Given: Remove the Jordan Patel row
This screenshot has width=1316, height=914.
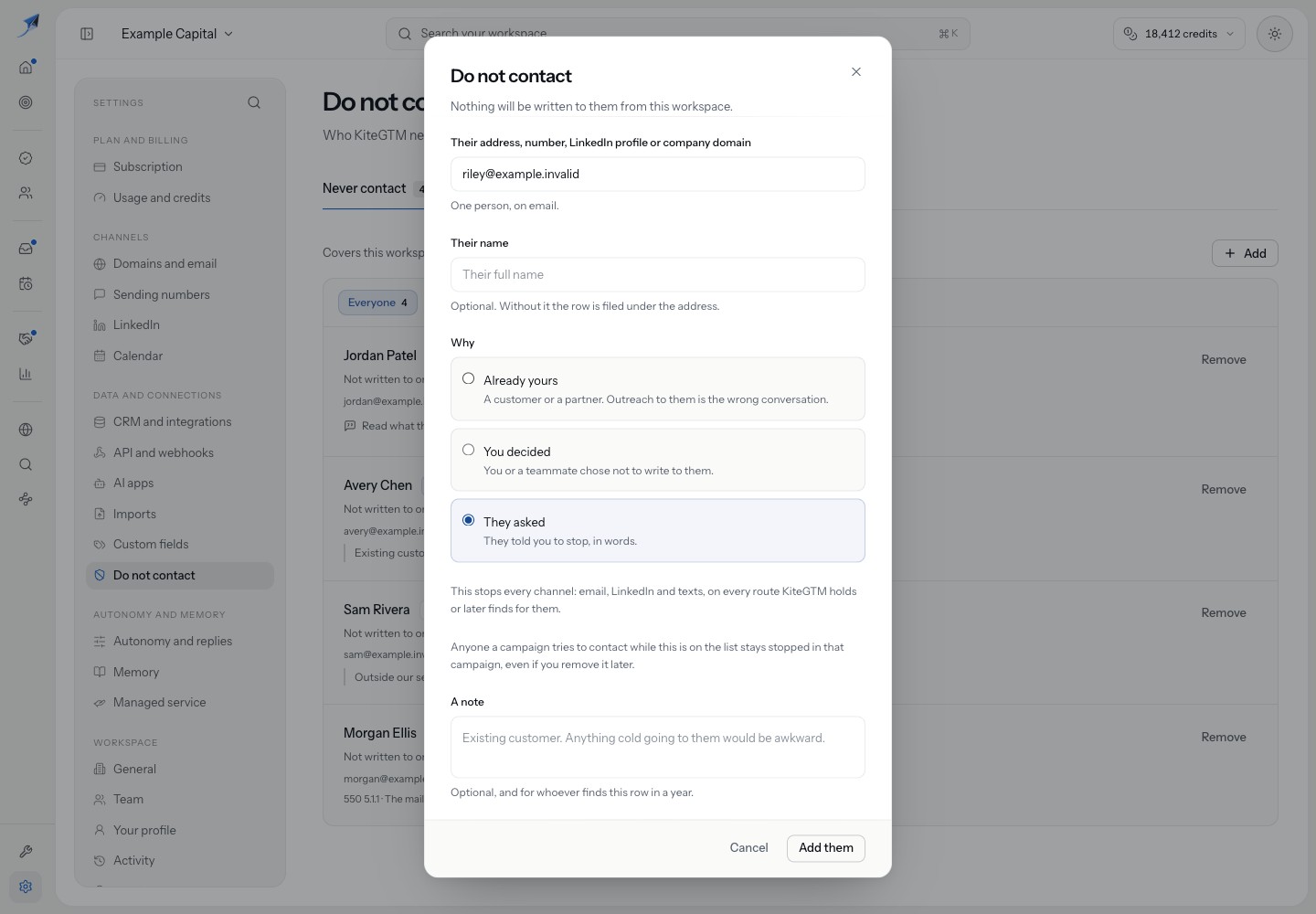Looking at the screenshot, I should tap(1224, 360).
